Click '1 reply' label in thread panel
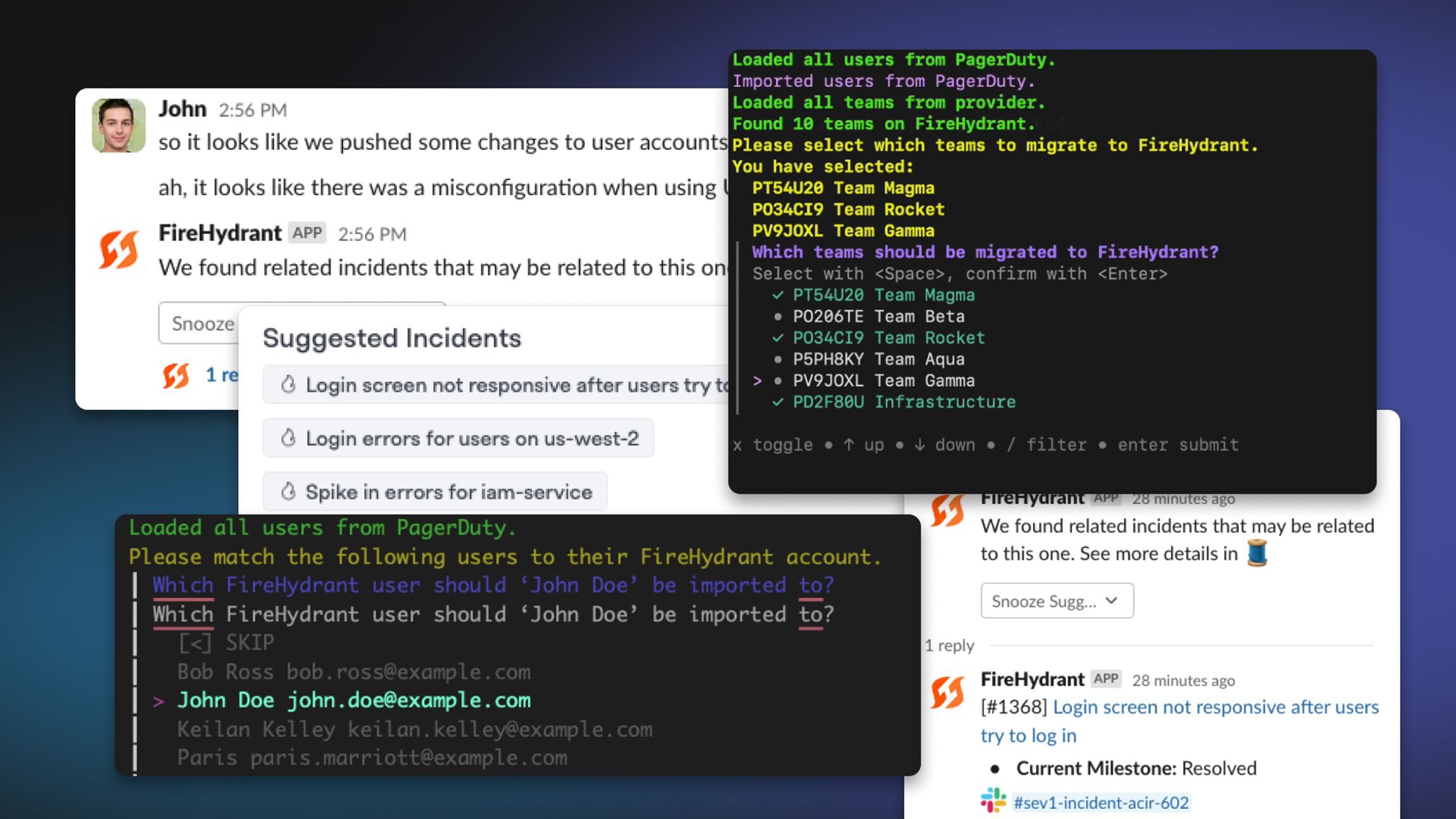This screenshot has height=819, width=1456. click(949, 645)
